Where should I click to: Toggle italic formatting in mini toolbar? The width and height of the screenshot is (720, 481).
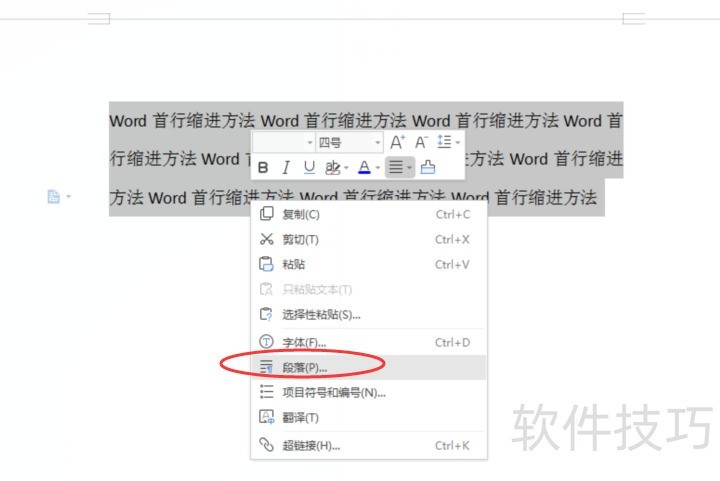coord(286,168)
